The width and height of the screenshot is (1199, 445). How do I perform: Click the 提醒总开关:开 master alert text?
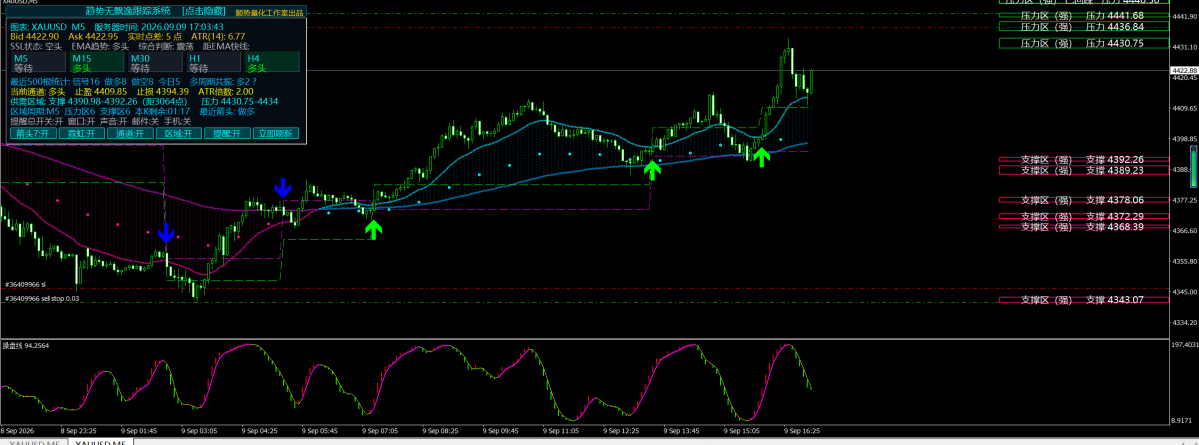(x=37, y=121)
